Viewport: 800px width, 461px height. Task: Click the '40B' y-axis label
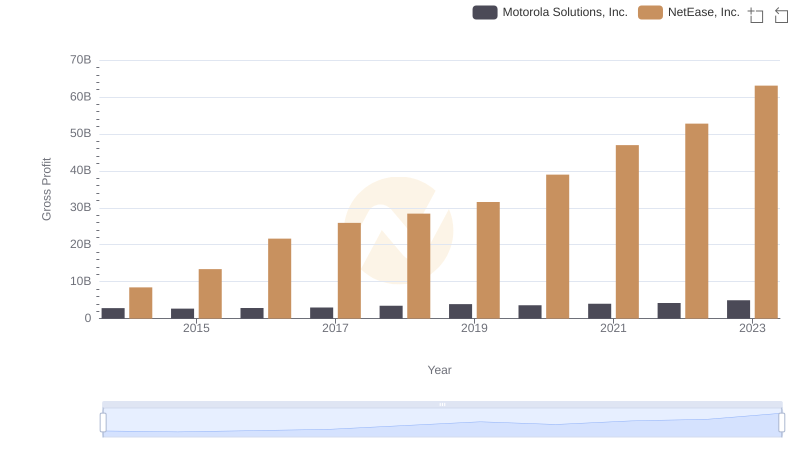[x=81, y=170]
